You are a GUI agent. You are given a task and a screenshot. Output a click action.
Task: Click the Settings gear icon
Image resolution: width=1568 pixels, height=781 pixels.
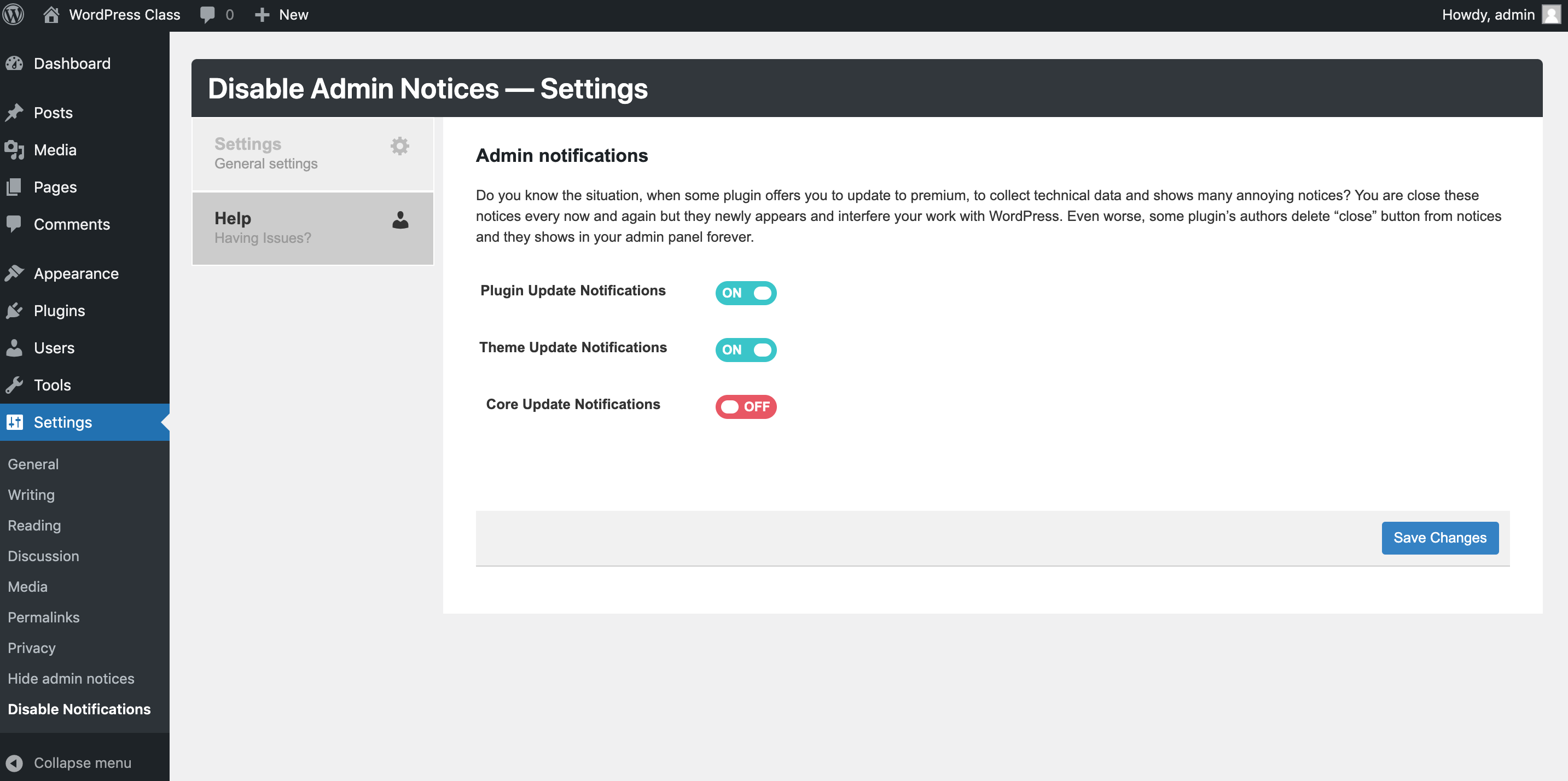tap(399, 146)
